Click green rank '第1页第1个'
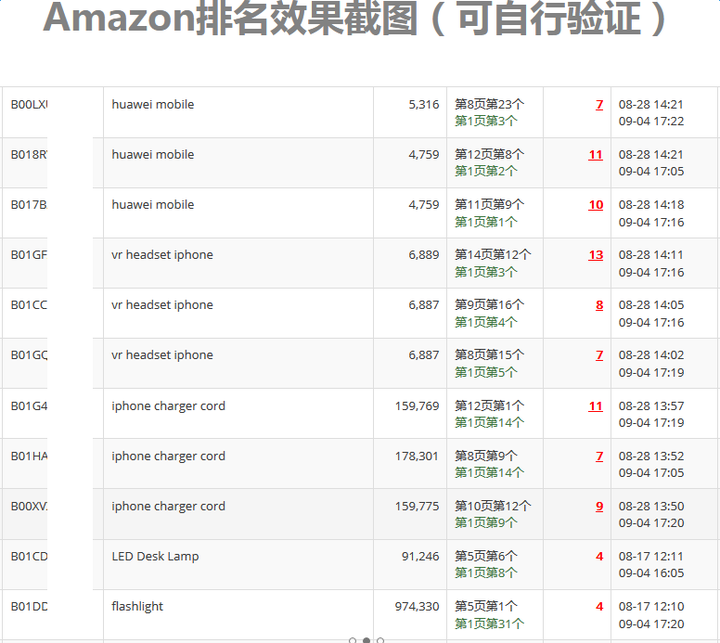The height and width of the screenshot is (643, 720). point(486,222)
